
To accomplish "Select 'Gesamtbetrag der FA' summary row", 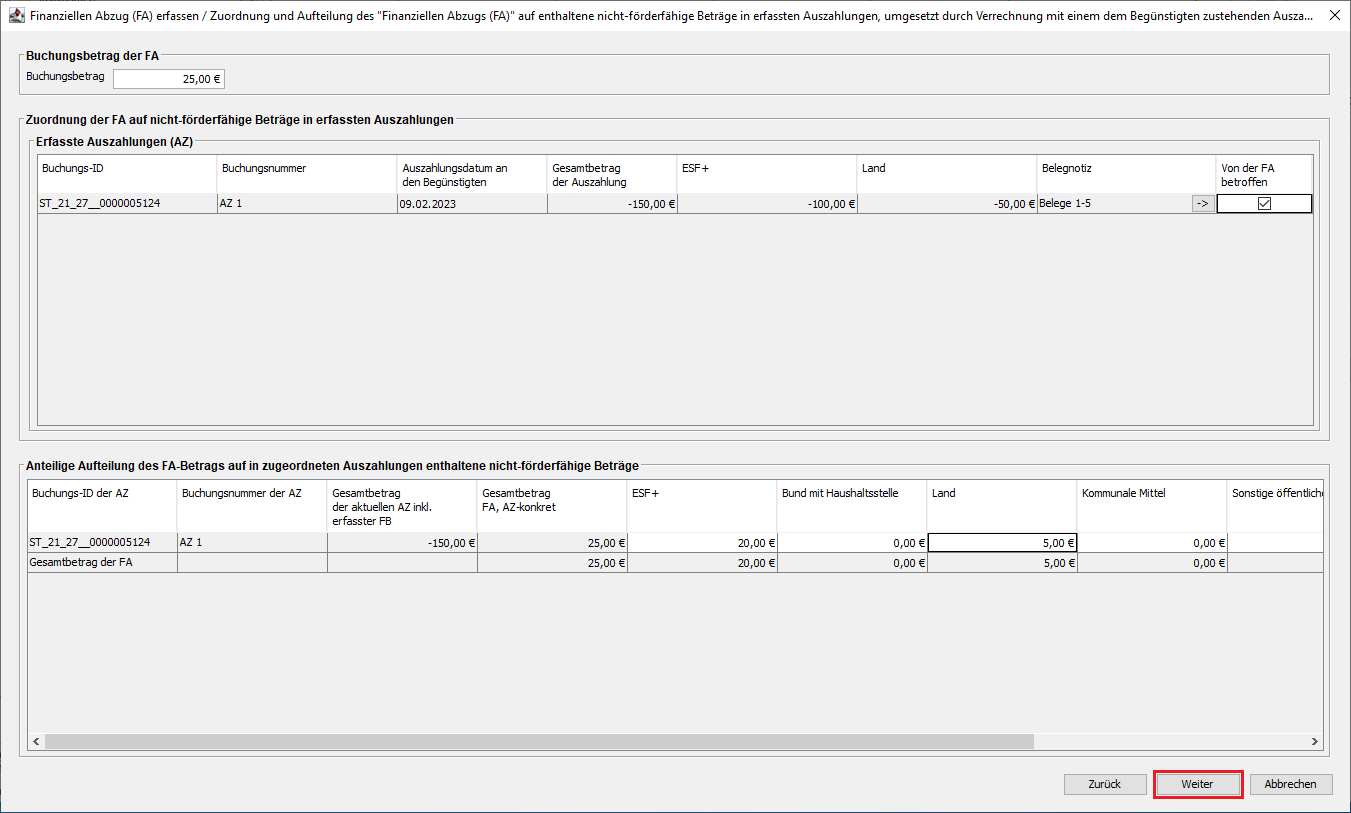I will 102,563.
